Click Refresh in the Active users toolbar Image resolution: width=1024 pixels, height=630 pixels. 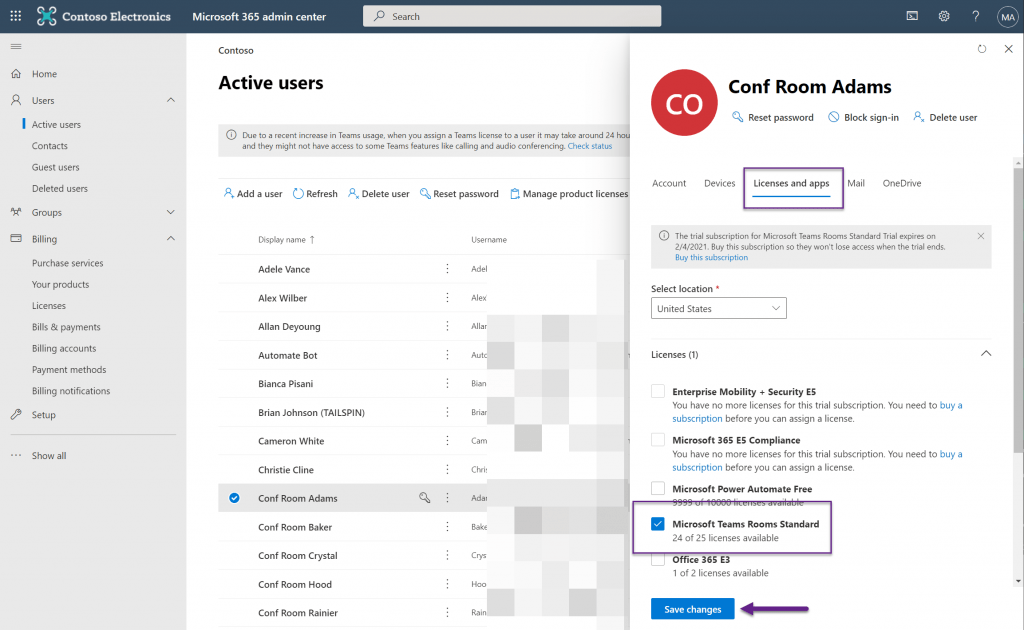click(x=315, y=194)
